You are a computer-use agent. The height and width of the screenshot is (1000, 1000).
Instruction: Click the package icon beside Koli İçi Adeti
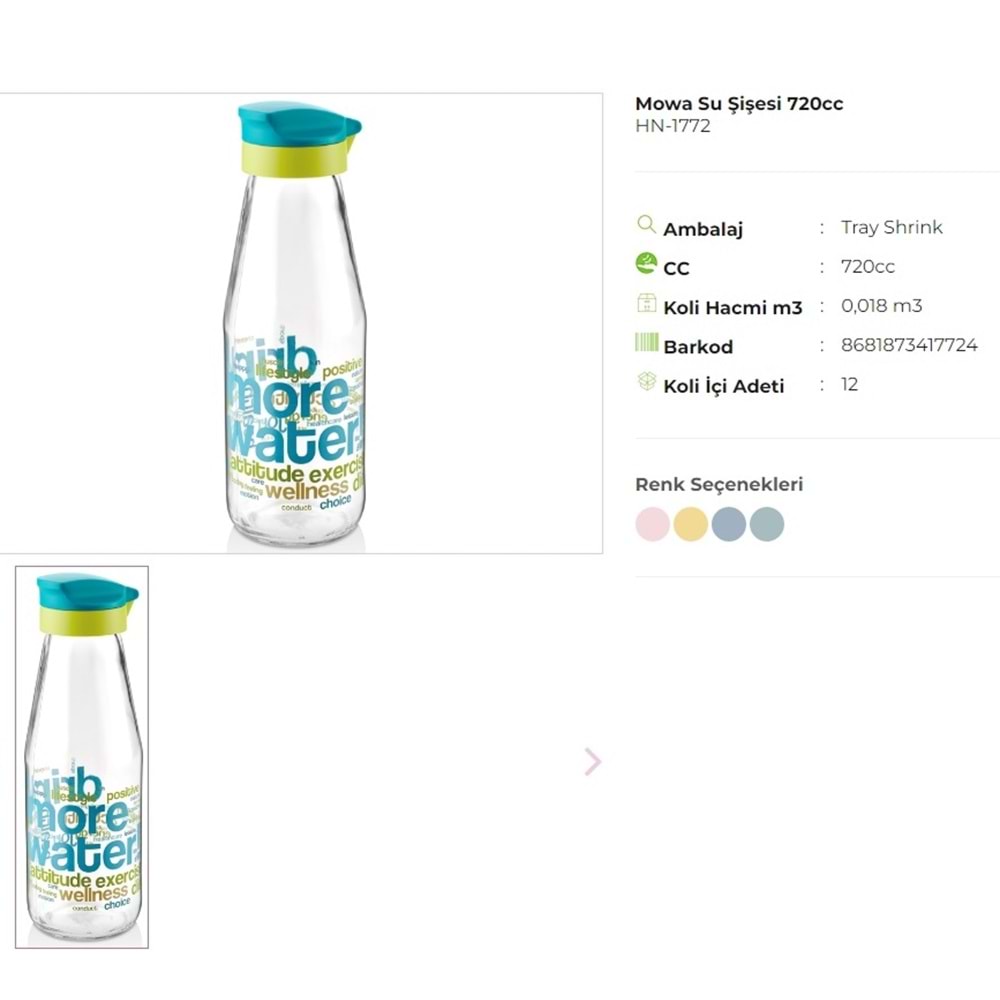[x=647, y=381]
